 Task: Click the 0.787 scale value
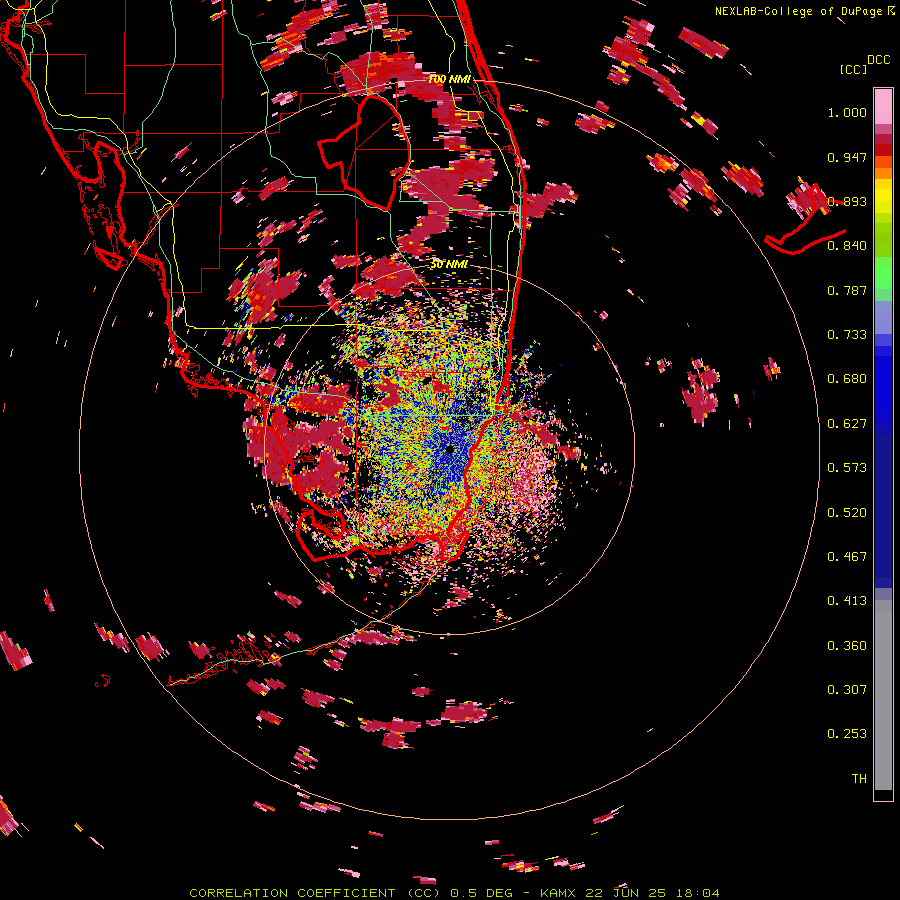pos(847,290)
